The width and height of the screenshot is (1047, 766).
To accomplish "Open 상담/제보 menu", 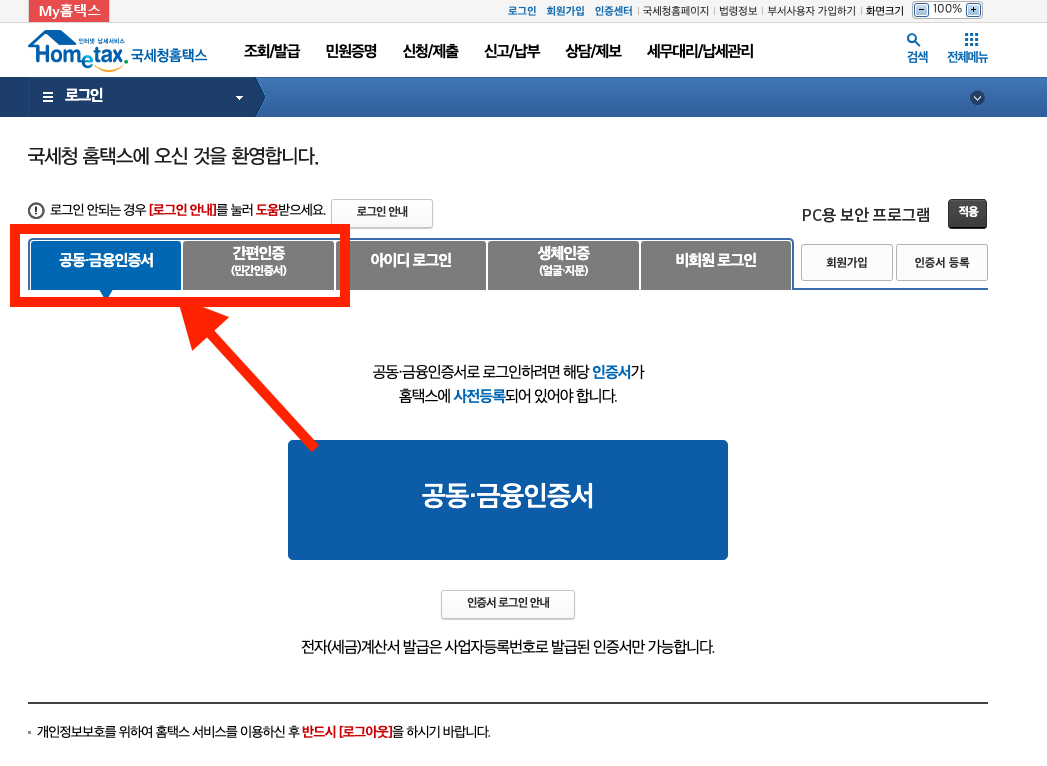I will pyautogui.click(x=593, y=51).
